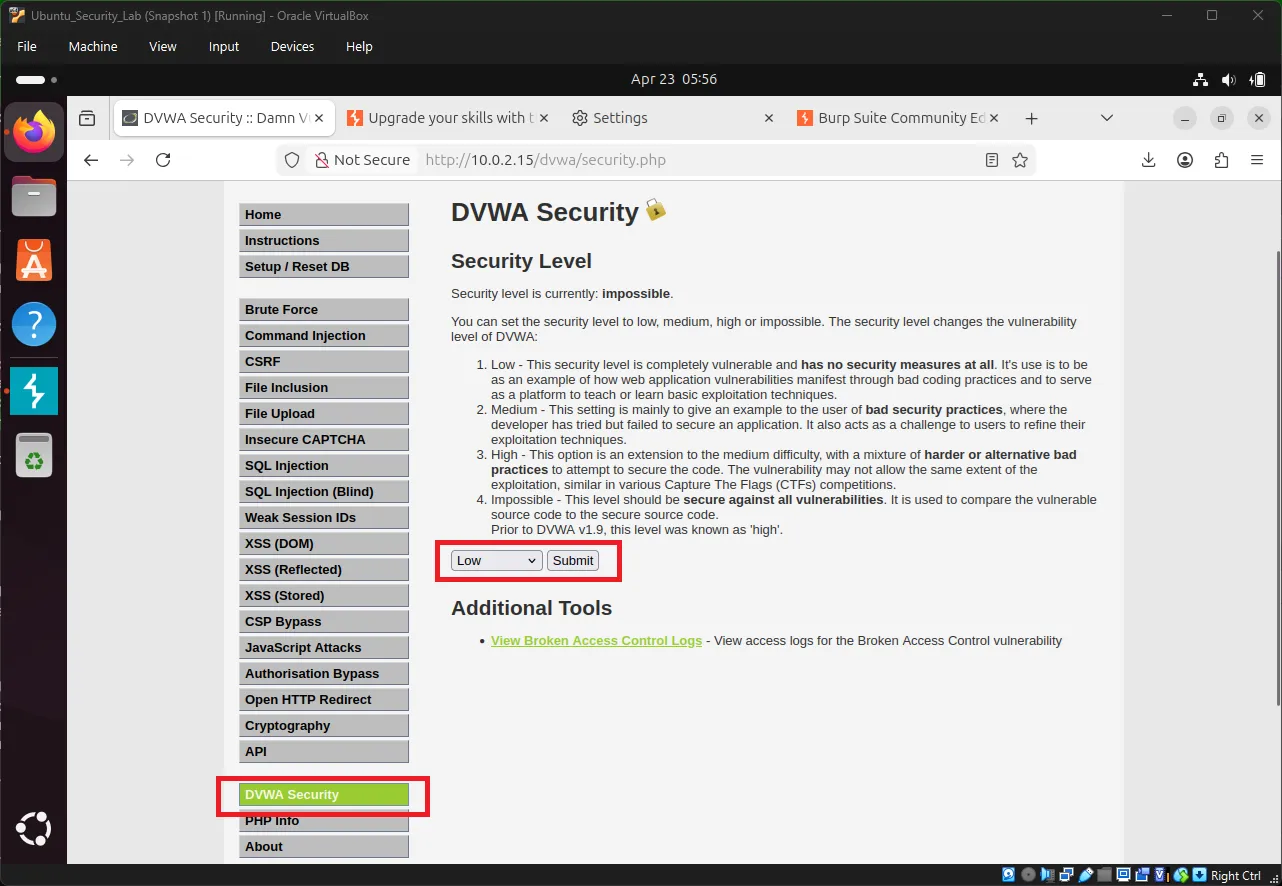Open reader view icon in address bar

coord(991,160)
